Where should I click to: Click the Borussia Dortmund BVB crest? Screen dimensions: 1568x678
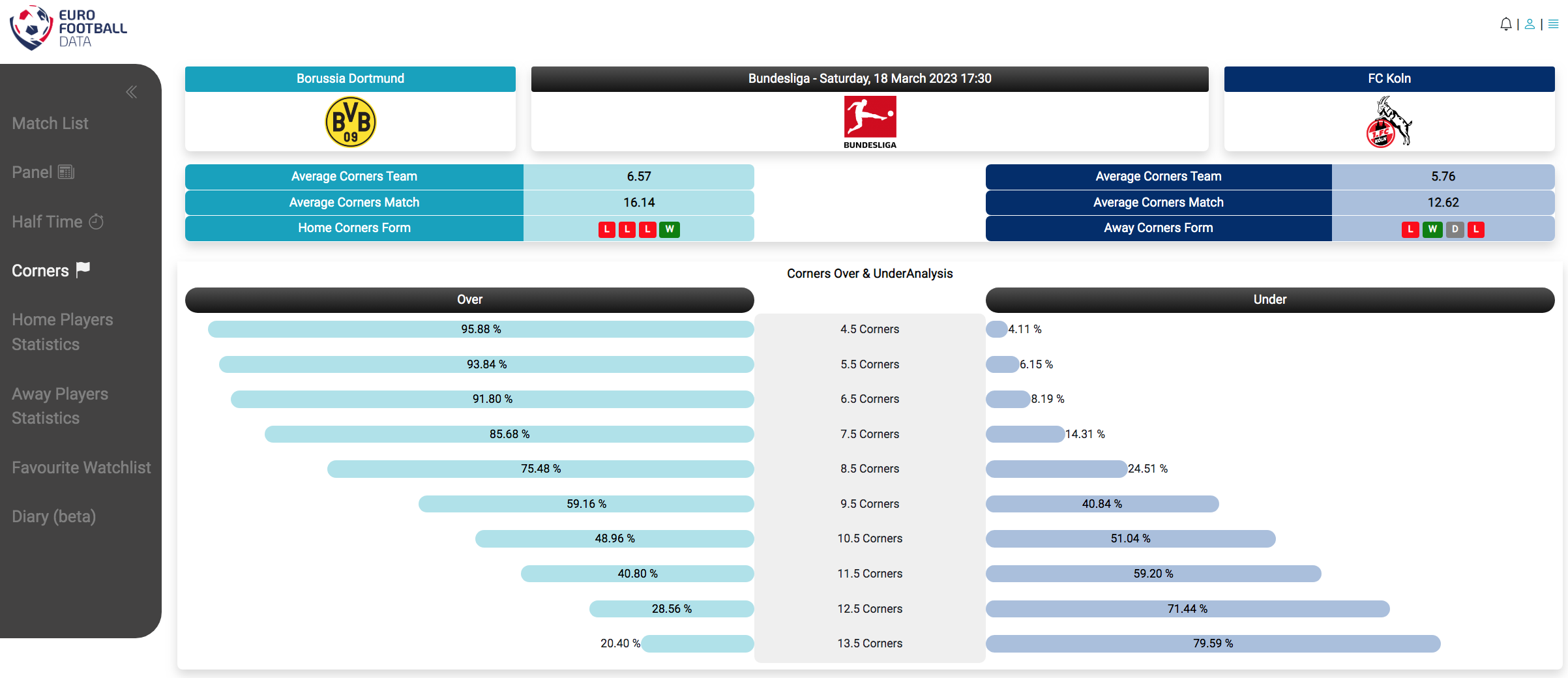point(351,122)
